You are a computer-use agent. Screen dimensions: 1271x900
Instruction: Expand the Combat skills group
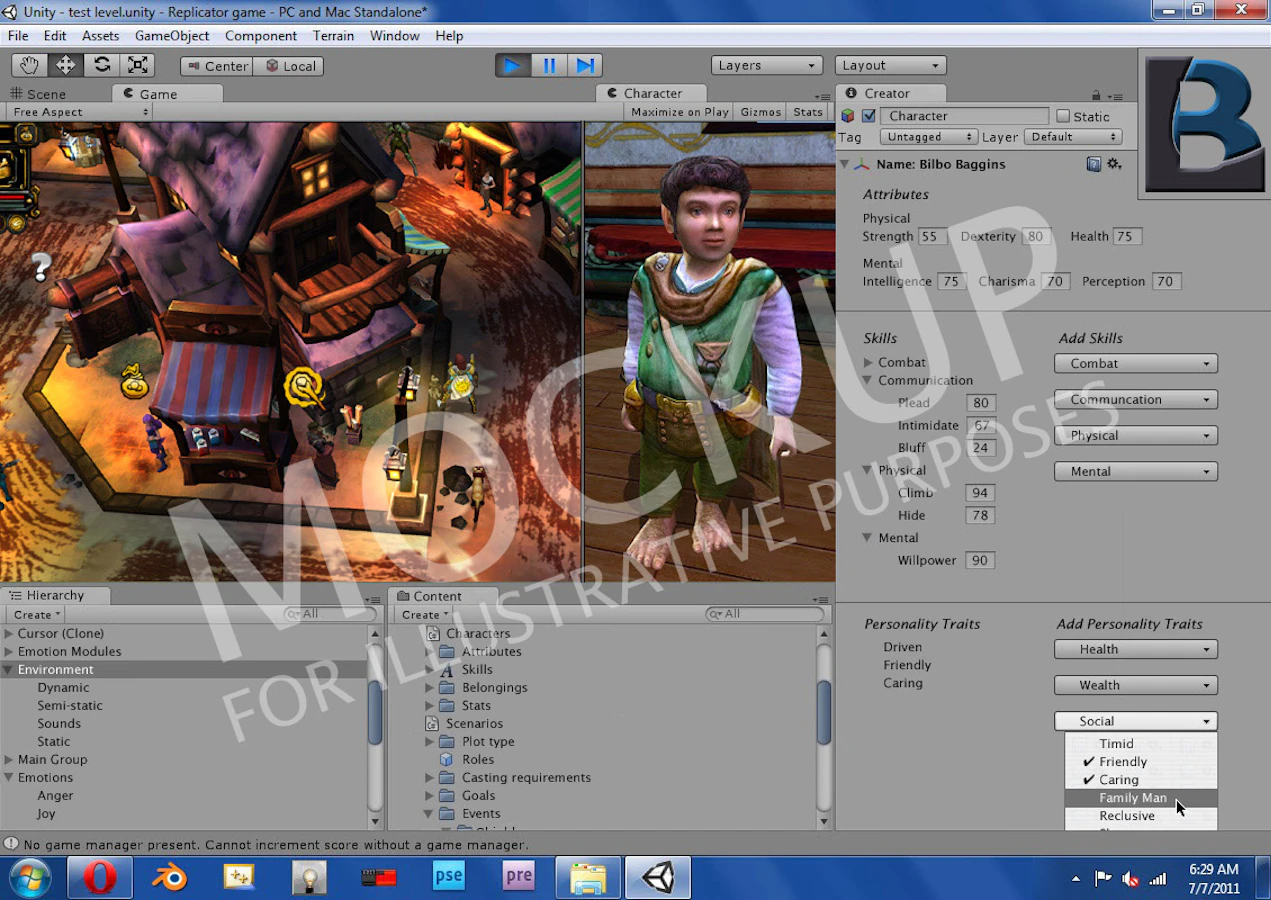pos(868,363)
